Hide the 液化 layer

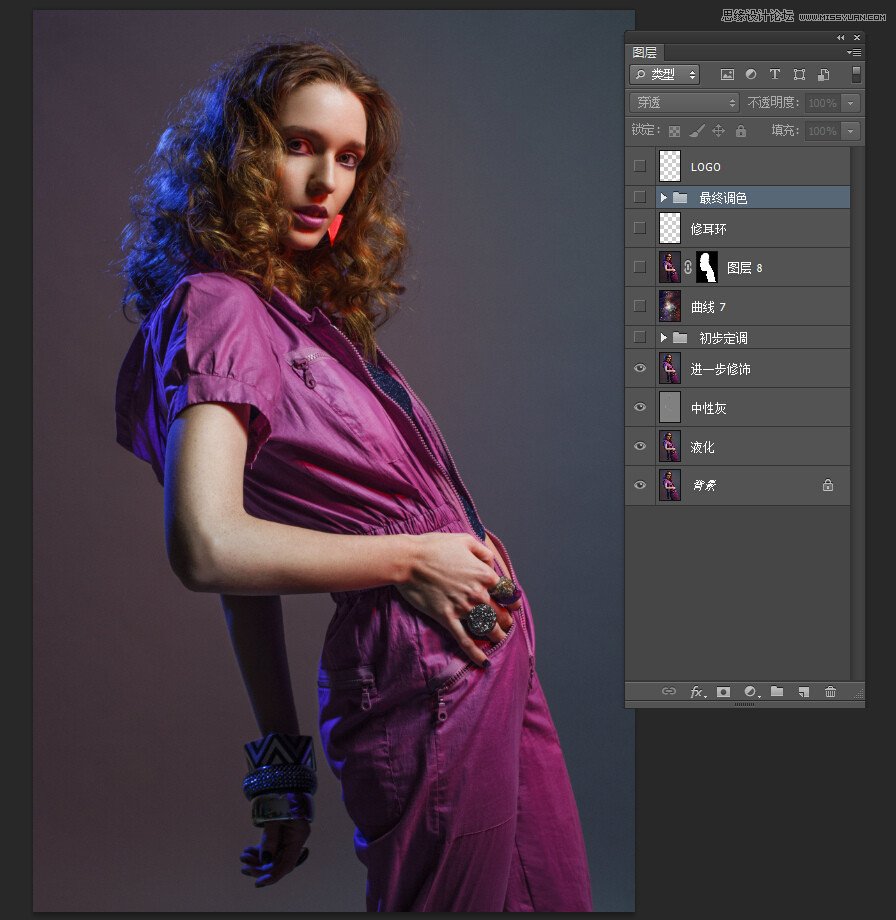click(x=640, y=447)
